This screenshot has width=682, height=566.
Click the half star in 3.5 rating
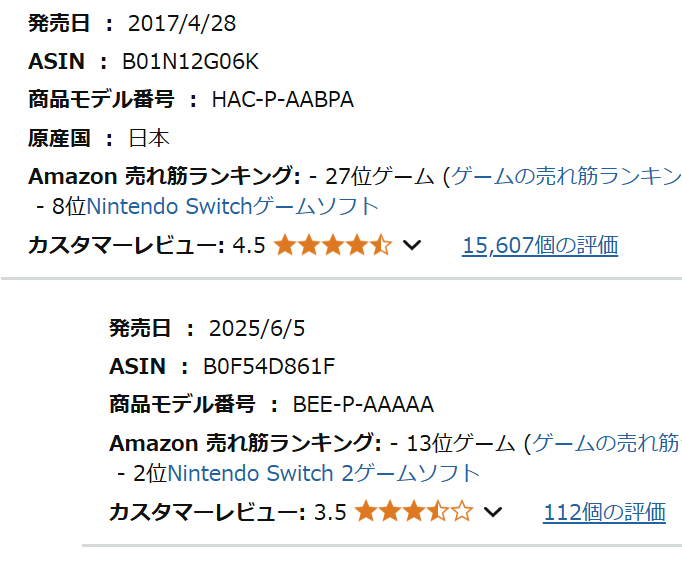[438, 511]
